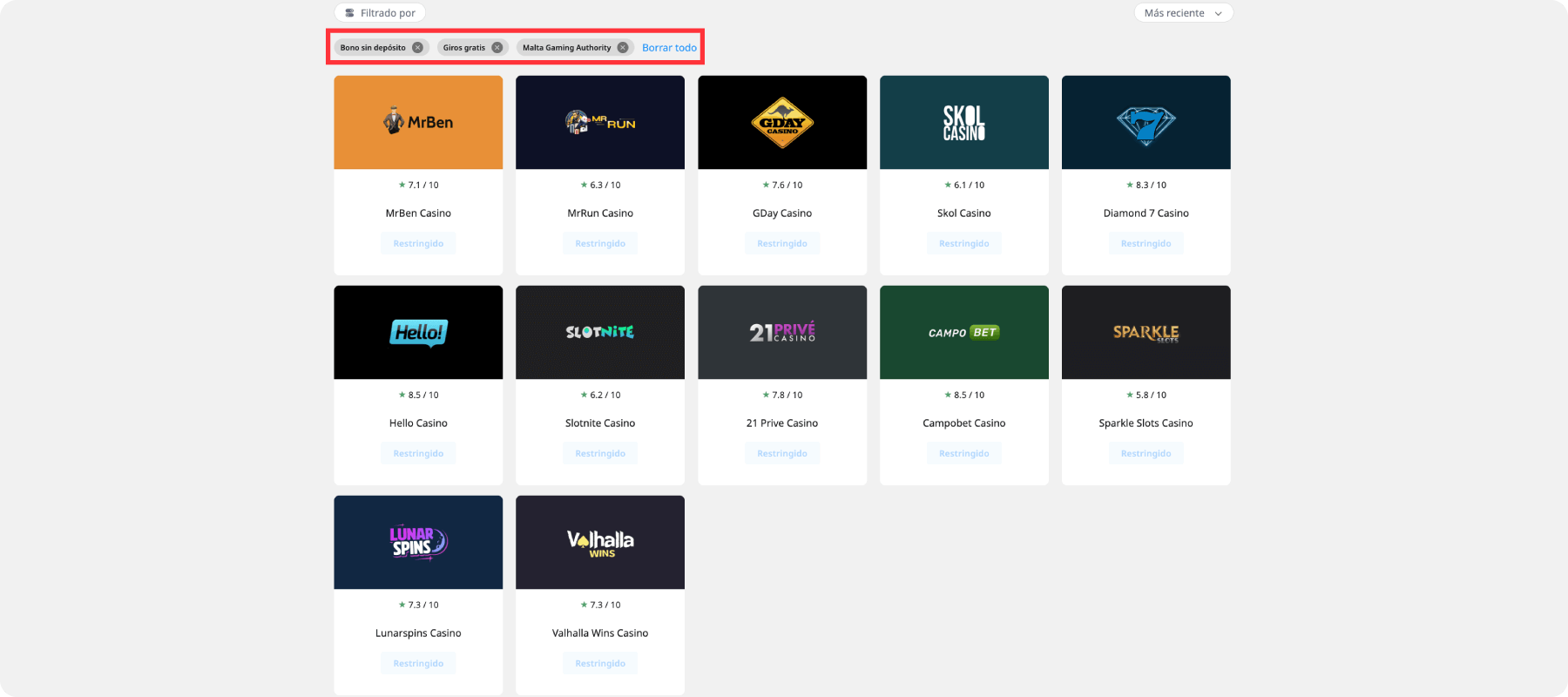1568x697 pixels.
Task: Click the Borrar todo link
Action: click(x=669, y=48)
